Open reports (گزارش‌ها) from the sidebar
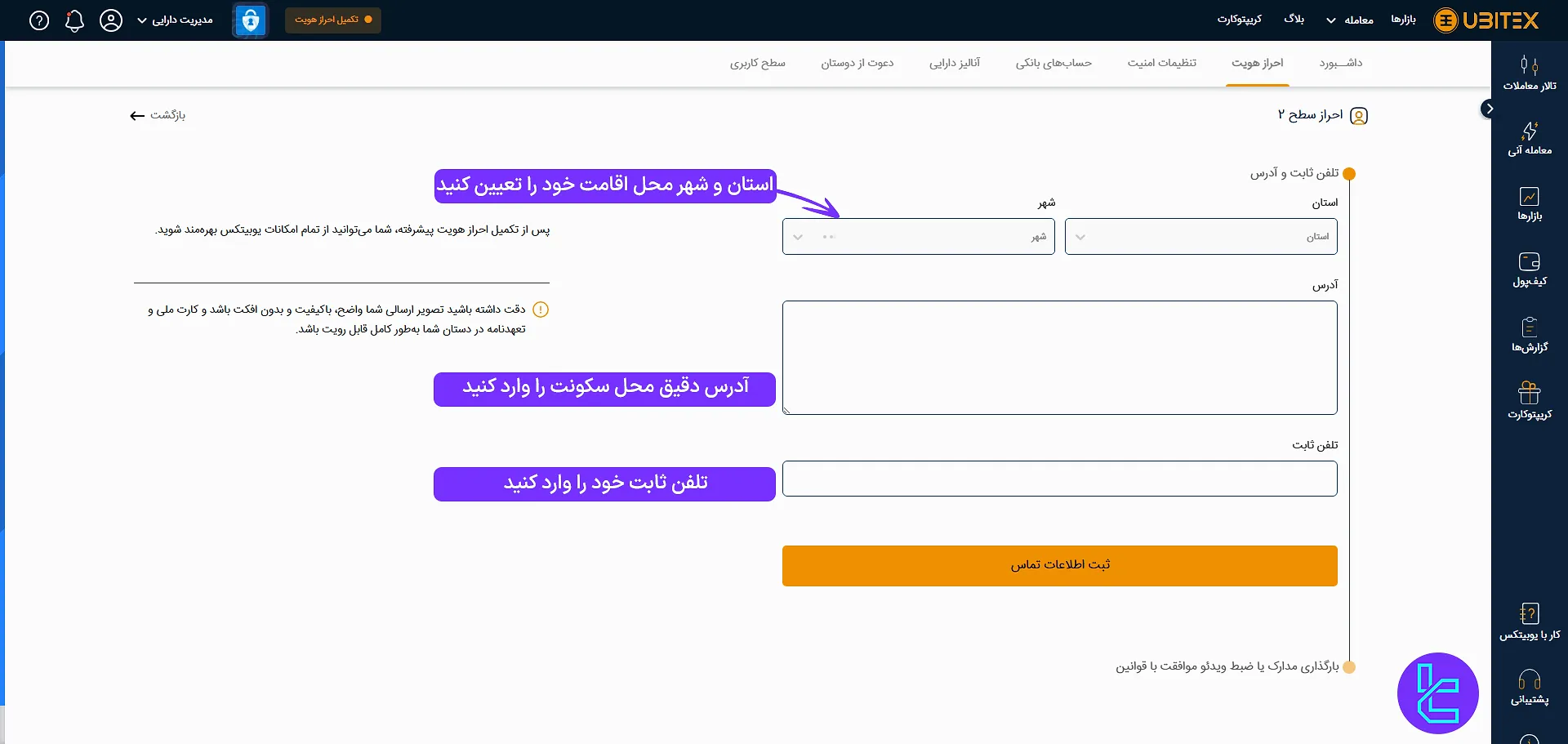This screenshot has height=744, width=1568. coord(1530,335)
